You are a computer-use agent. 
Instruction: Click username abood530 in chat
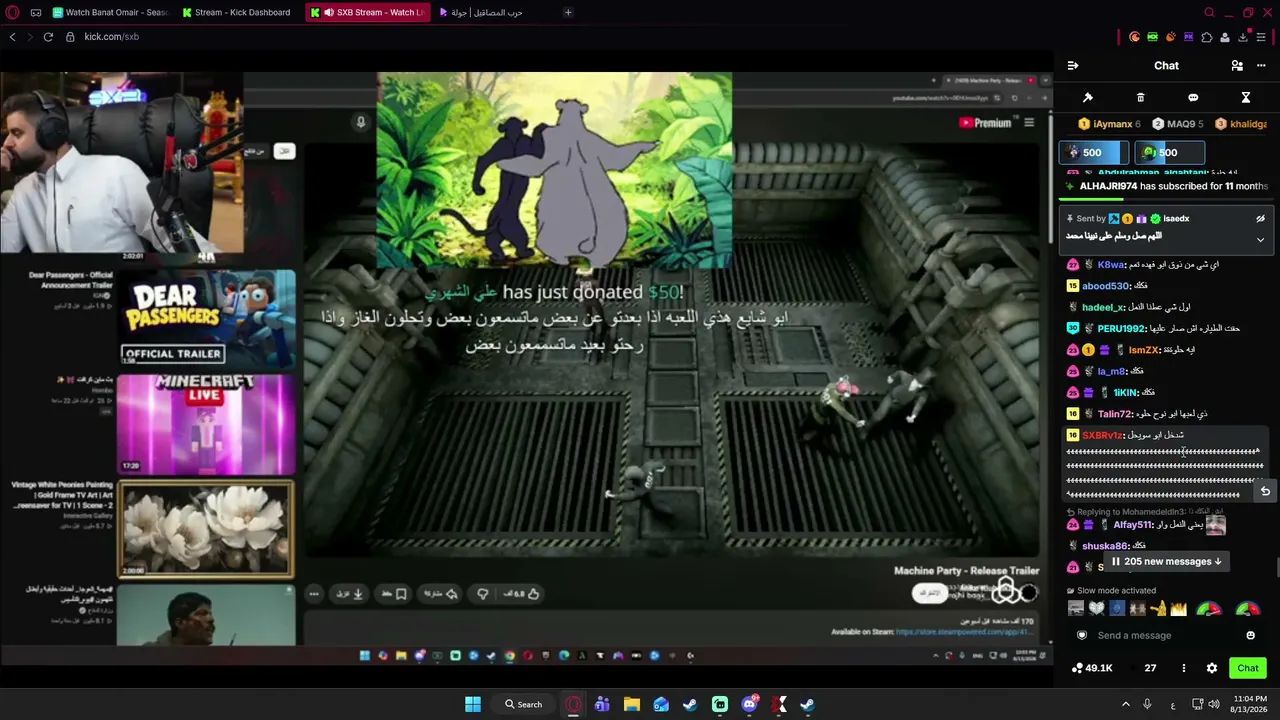pyautogui.click(x=1105, y=286)
